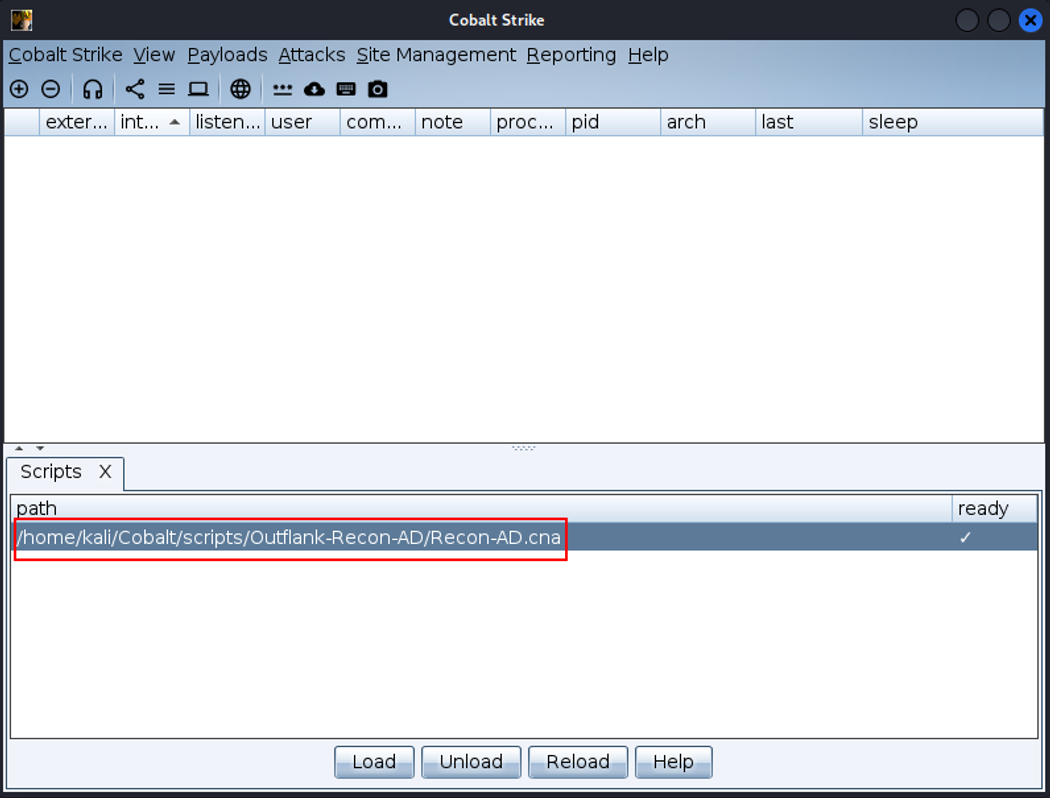
Task: Click the Unload button
Action: point(471,762)
